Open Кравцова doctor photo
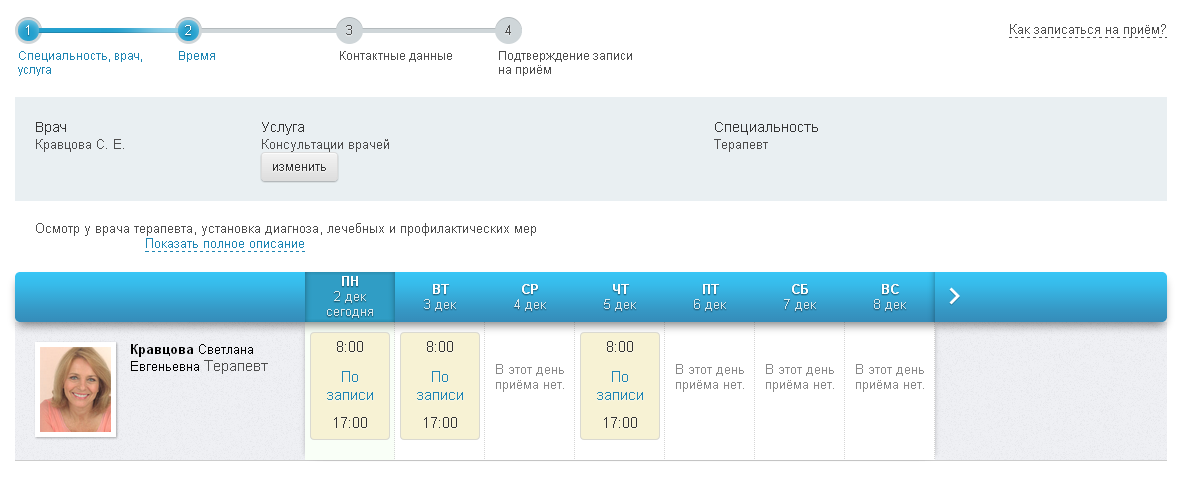Image resolution: width=1182 pixels, height=504 pixels. 76,389
